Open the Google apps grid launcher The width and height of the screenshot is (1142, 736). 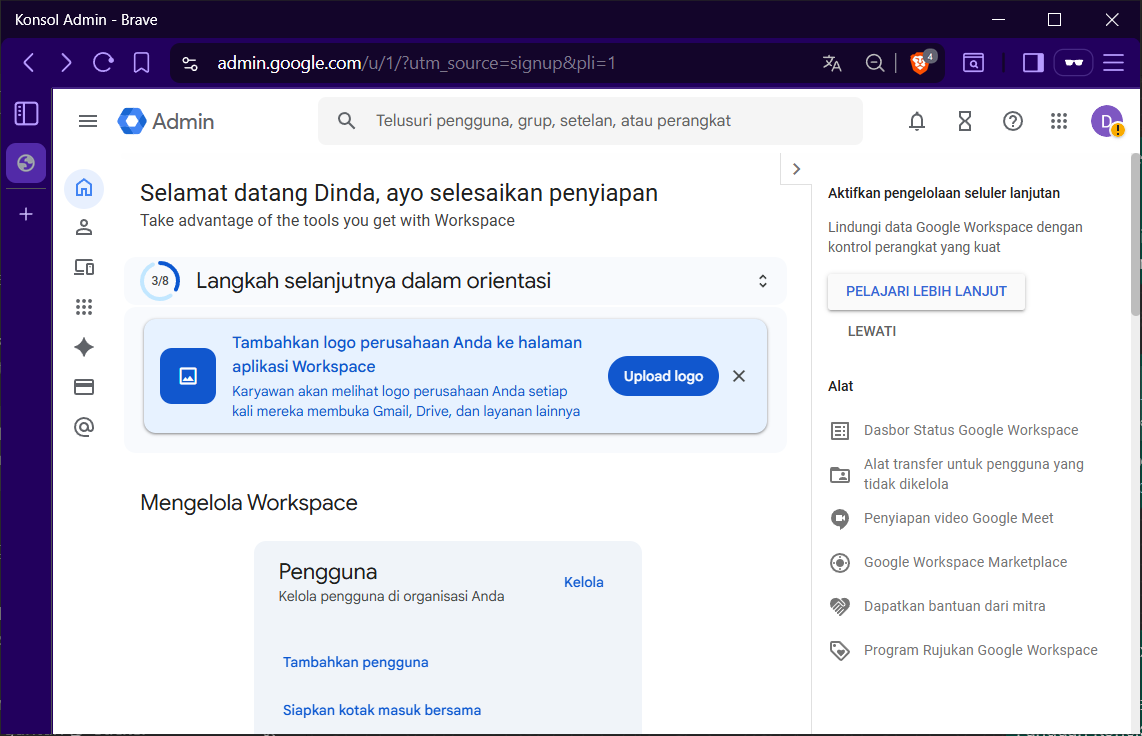[1059, 122]
